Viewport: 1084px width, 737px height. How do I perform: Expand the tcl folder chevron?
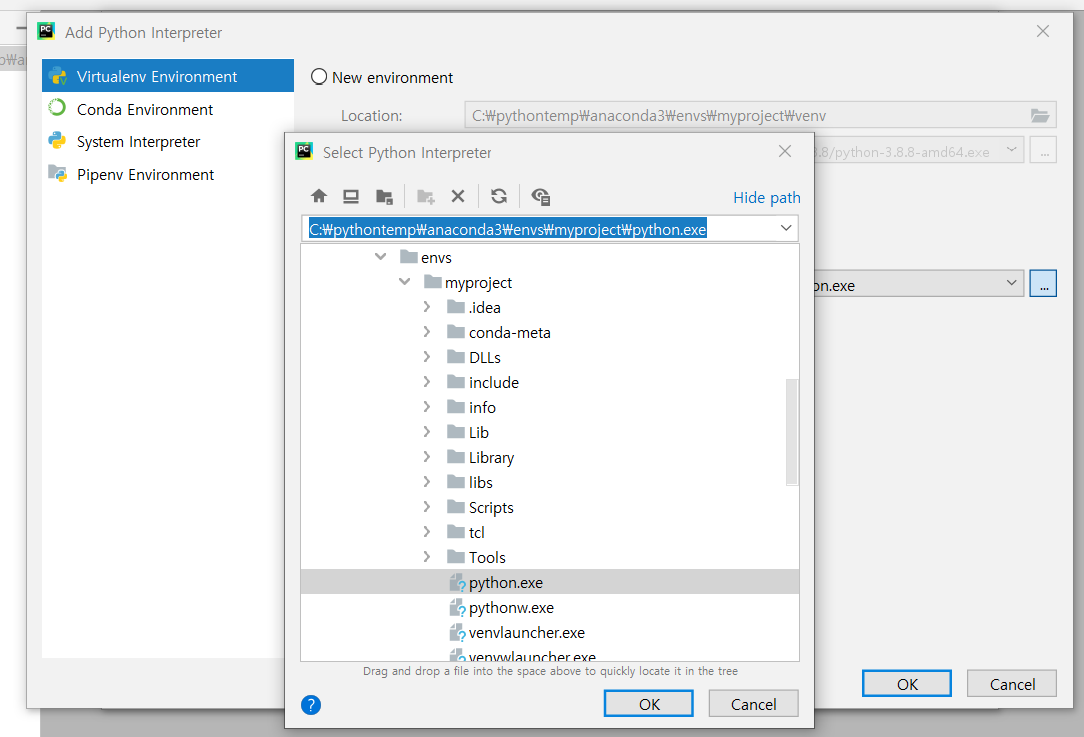(427, 532)
